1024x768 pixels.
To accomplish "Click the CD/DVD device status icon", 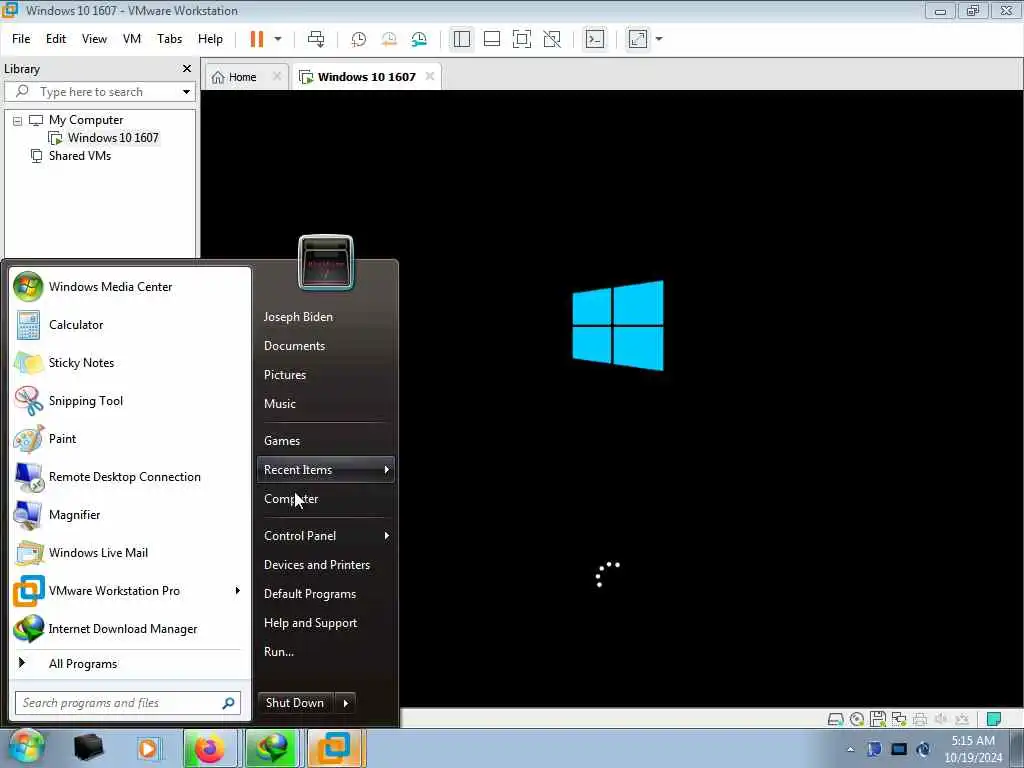I will 857,719.
